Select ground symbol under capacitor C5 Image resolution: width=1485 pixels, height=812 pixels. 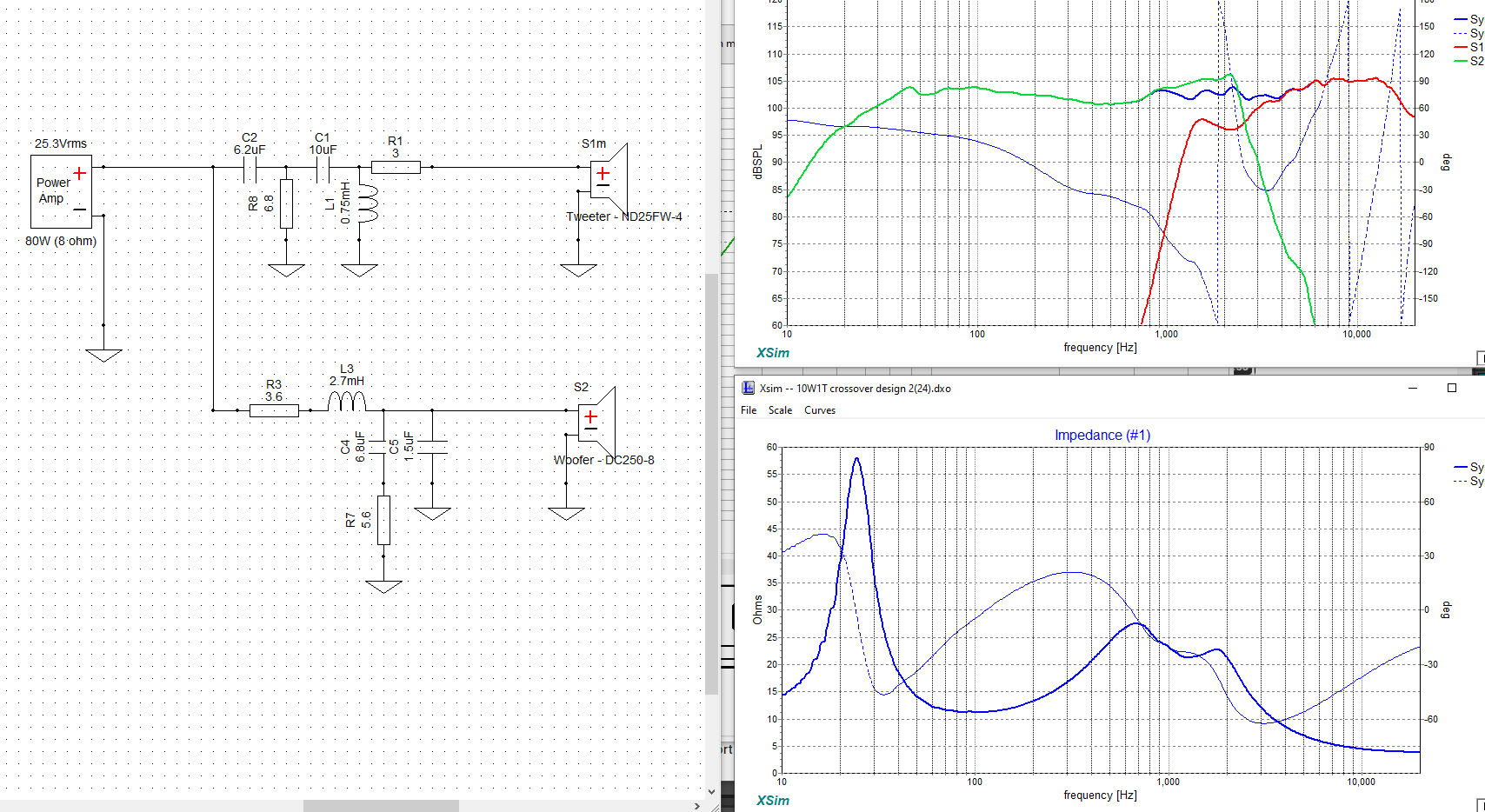coord(432,514)
